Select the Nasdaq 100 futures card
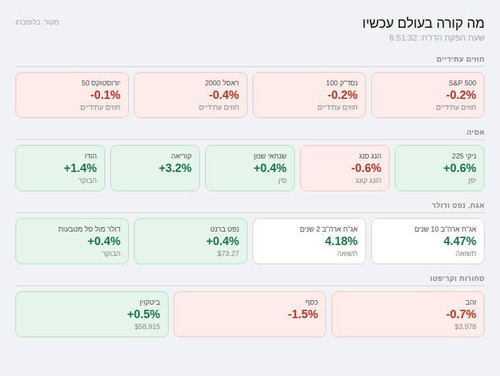500x376 pixels. [309, 95]
